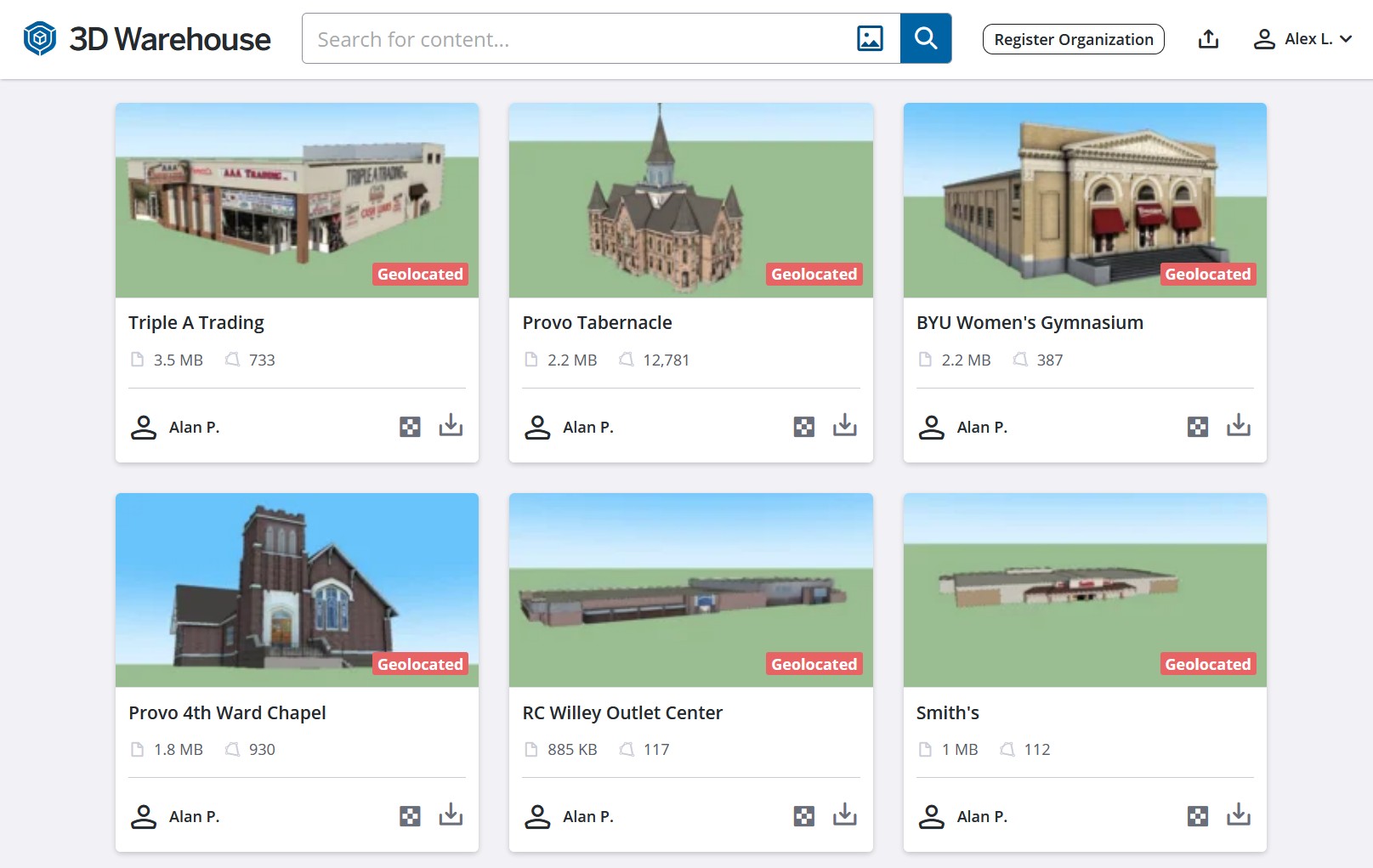
Task: Open Smith's model thumbnail
Action: (1085, 590)
